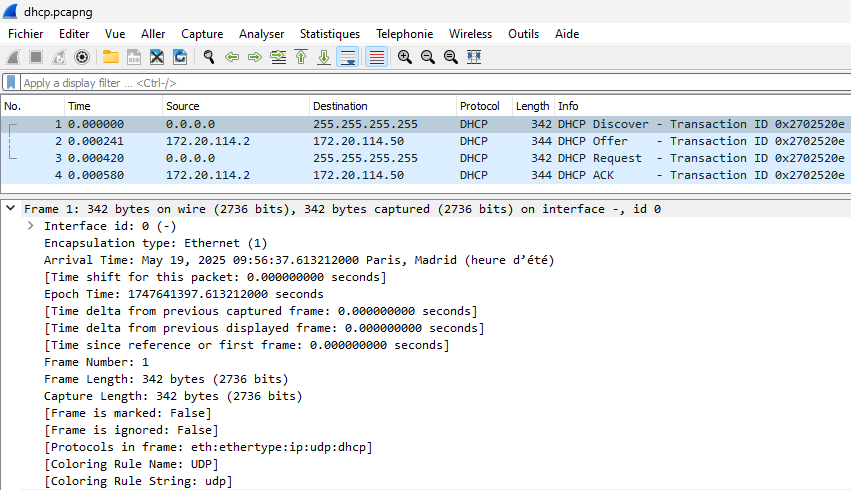Toggle auto-scroll during live capture

pyautogui.click(x=347, y=57)
